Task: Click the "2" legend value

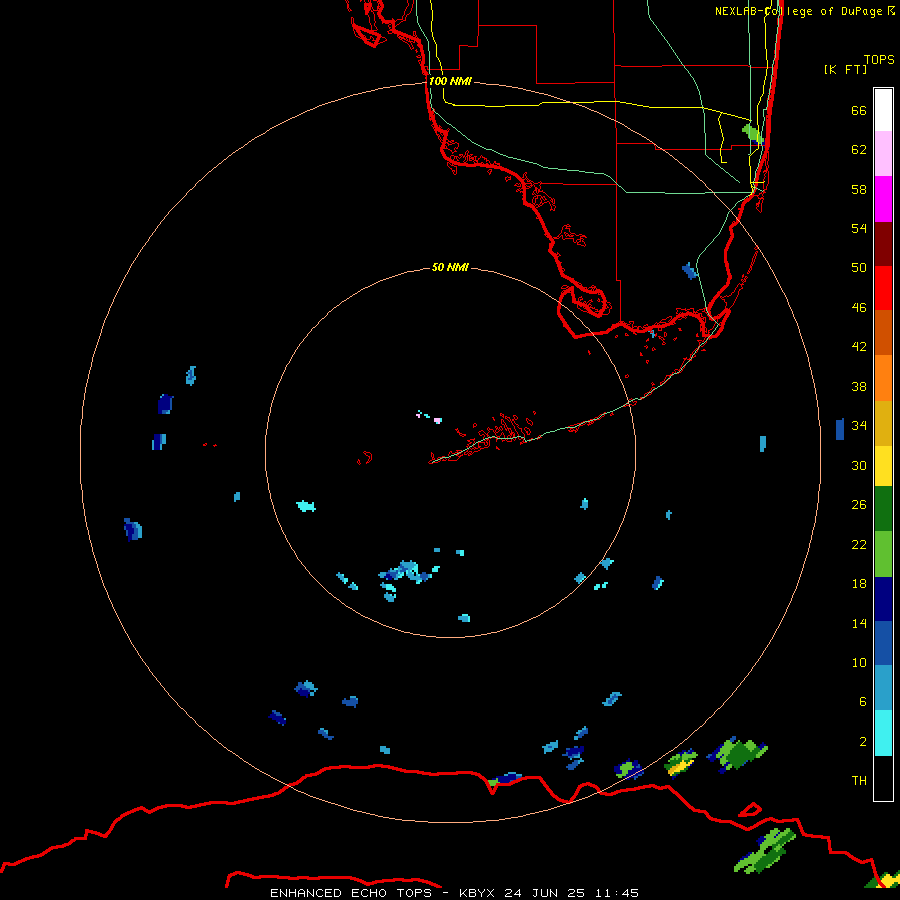Action: pyautogui.click(x=863, y=742)
